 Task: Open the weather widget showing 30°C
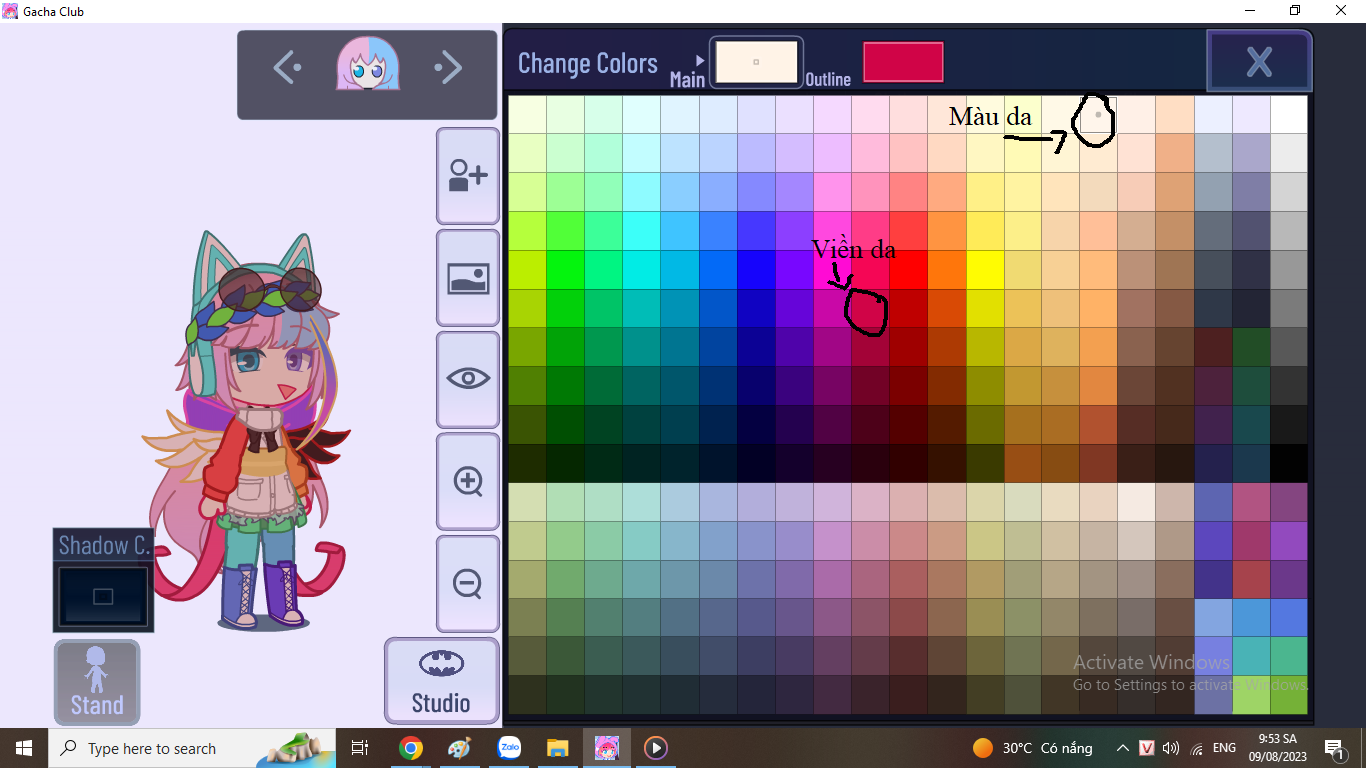1033,748
